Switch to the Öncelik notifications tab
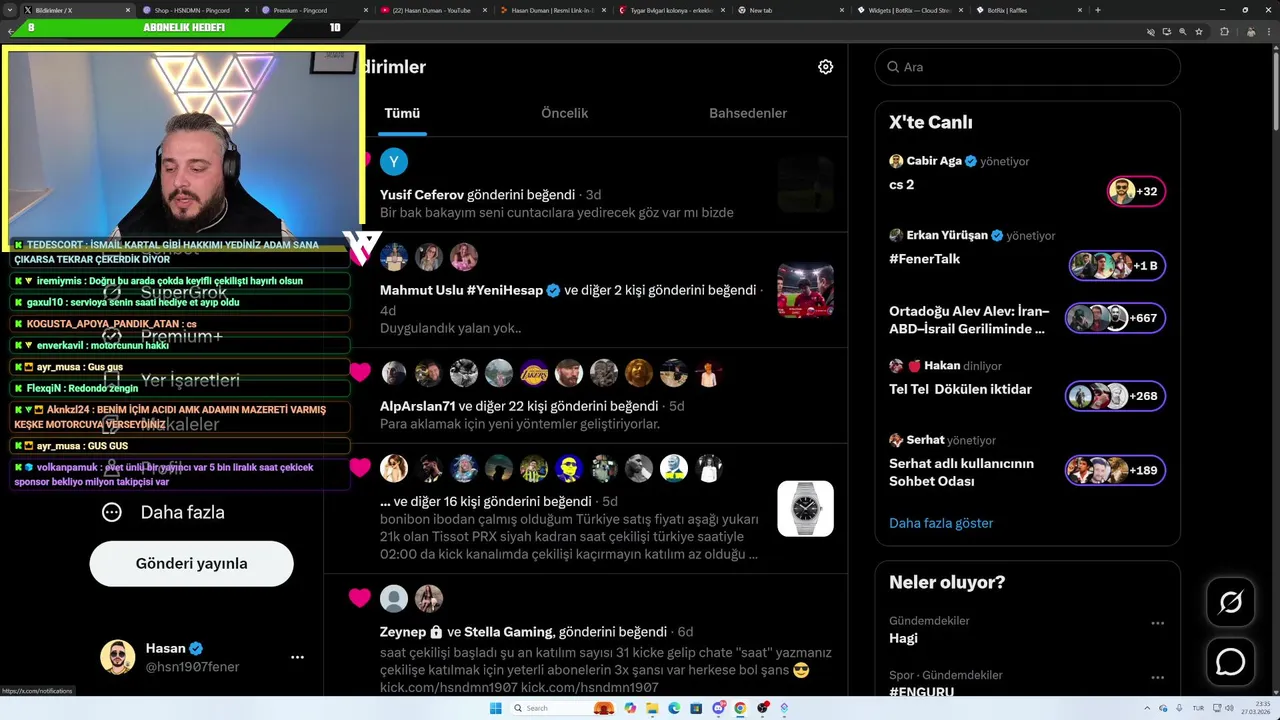Image resolution: width=1280 pixels, height=720 pixels. (565, 113)
